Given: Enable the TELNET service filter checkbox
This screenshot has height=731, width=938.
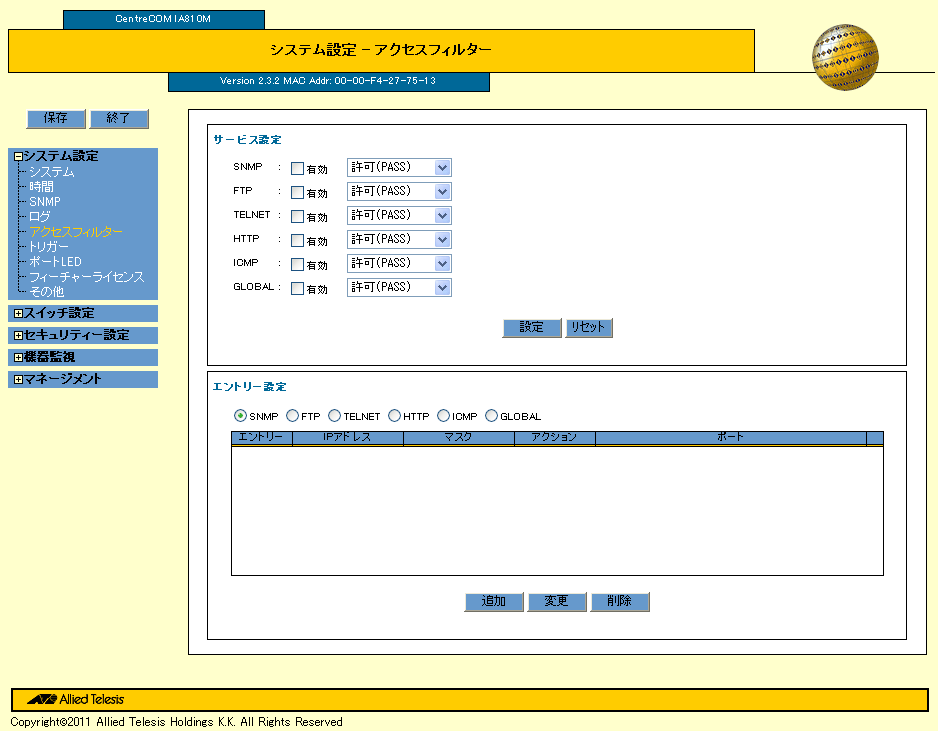Looking at the screenshot, I should pyautogui.click(x=297, y=217).
